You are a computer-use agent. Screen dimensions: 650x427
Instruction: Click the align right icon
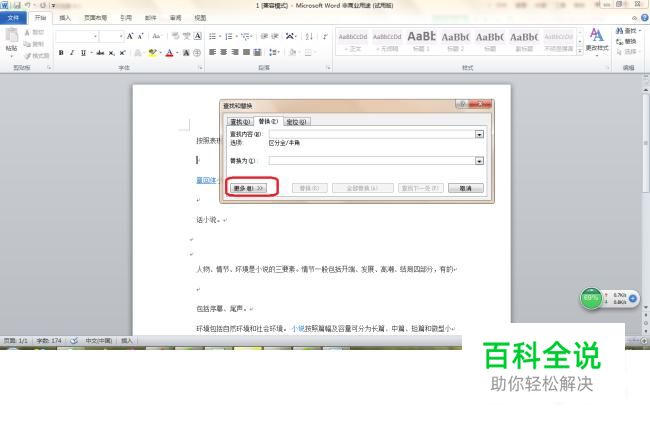coord(235,52)
